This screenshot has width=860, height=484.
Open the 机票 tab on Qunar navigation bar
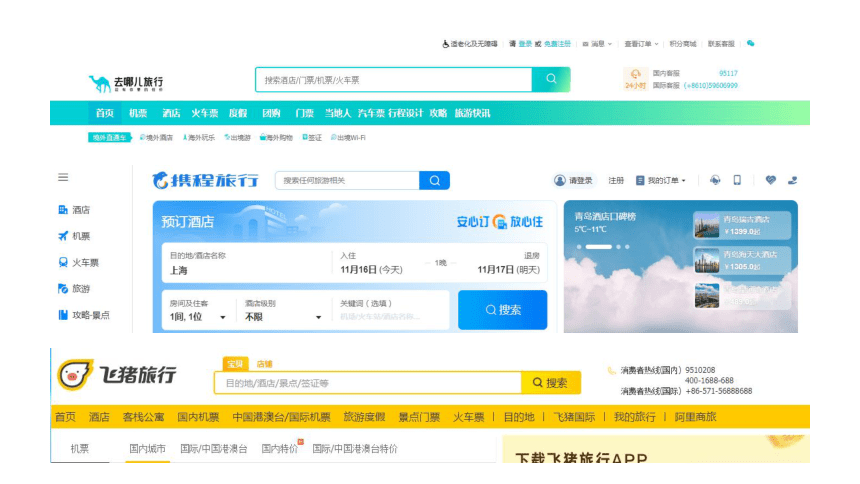click(138, 113)
